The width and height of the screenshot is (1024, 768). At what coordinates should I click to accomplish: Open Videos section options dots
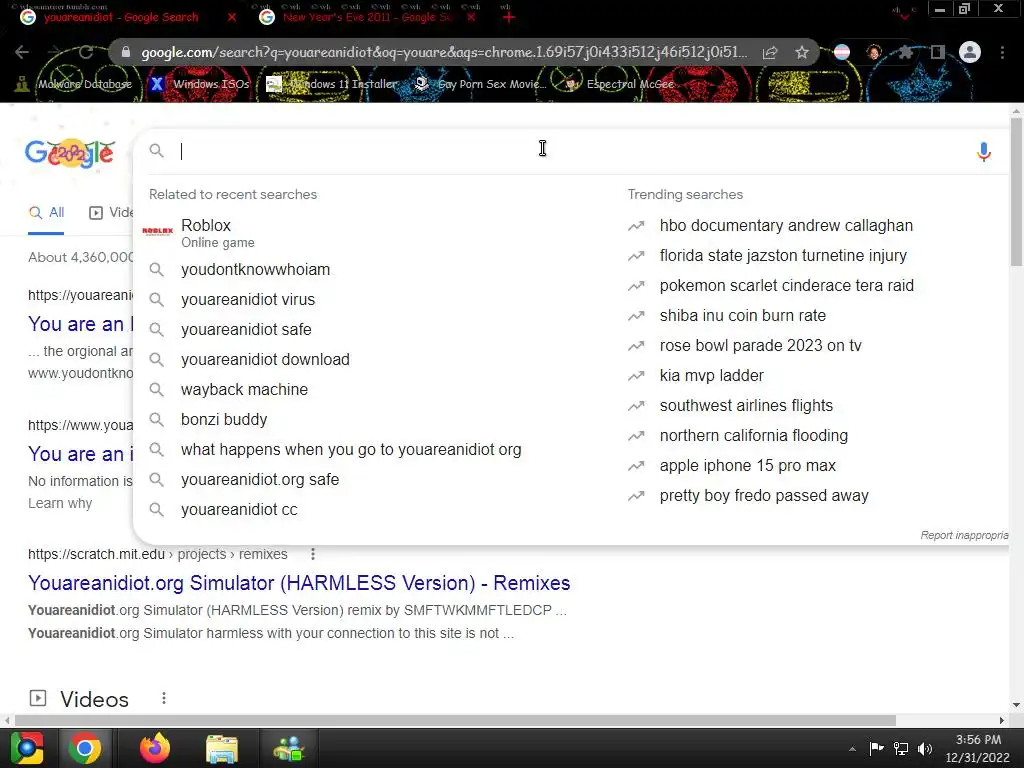click(164, 698)
